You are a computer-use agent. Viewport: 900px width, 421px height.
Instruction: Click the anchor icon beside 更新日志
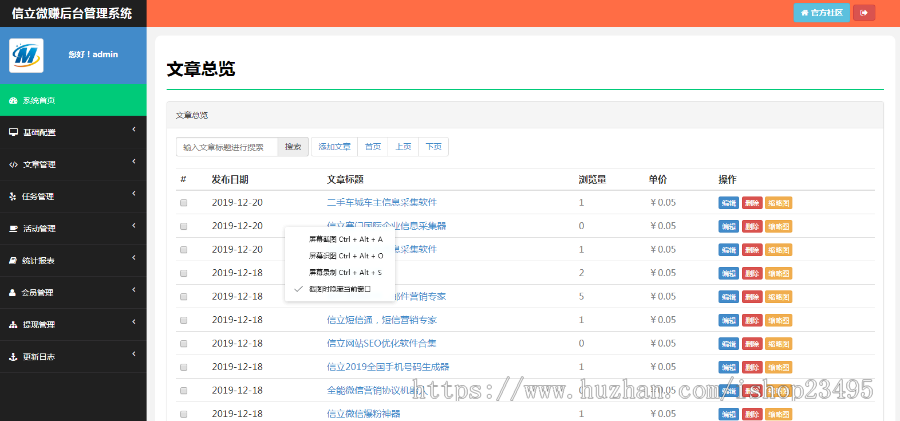13,357
